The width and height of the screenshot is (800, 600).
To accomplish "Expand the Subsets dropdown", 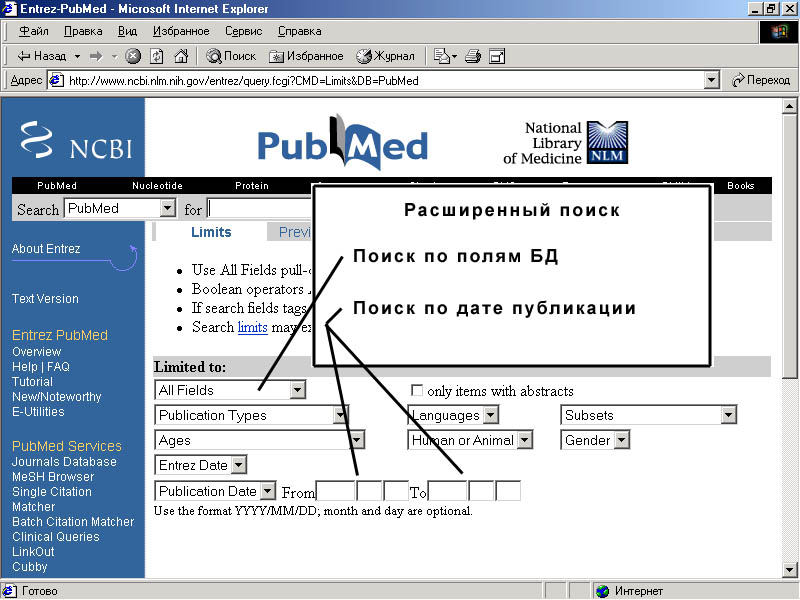I will pos(729,415).
